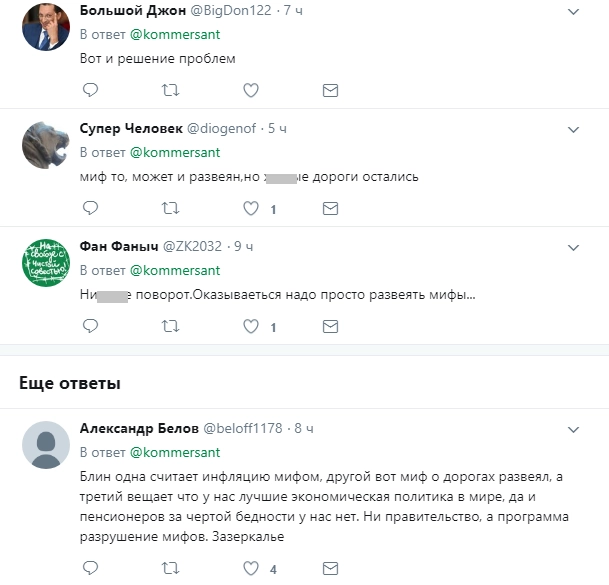The height and width of the screenshot is (585, 609).
Task: Reply to Александр Белов's tweet
Action: coord(90,568)
